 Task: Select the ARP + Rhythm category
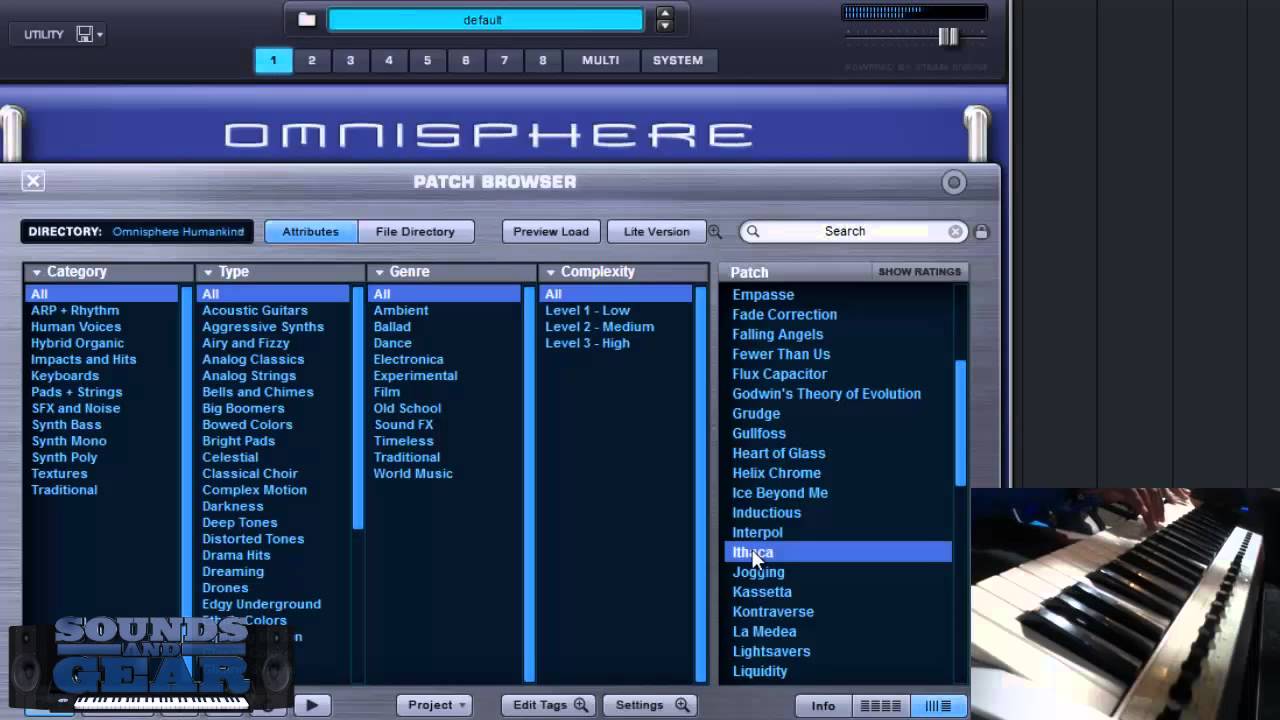pyautogui.click(x=75, y=310)
